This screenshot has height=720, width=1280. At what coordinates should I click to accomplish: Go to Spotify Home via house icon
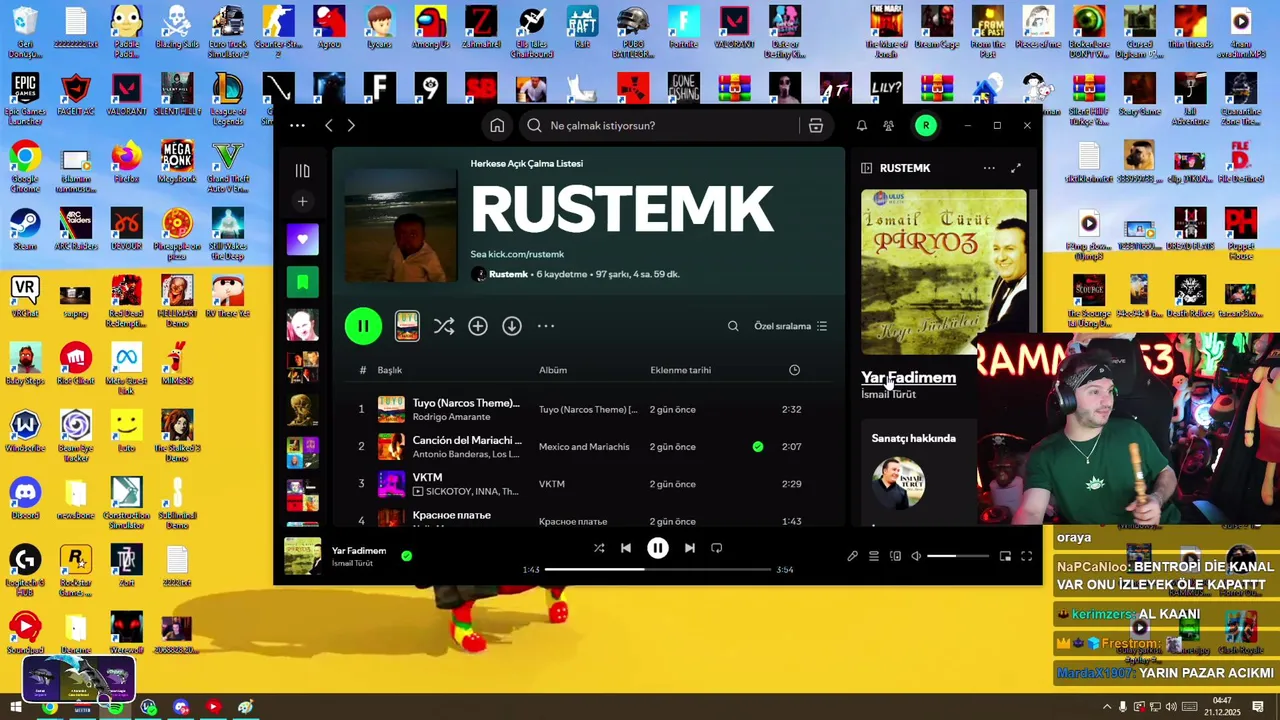coord(497,126)
